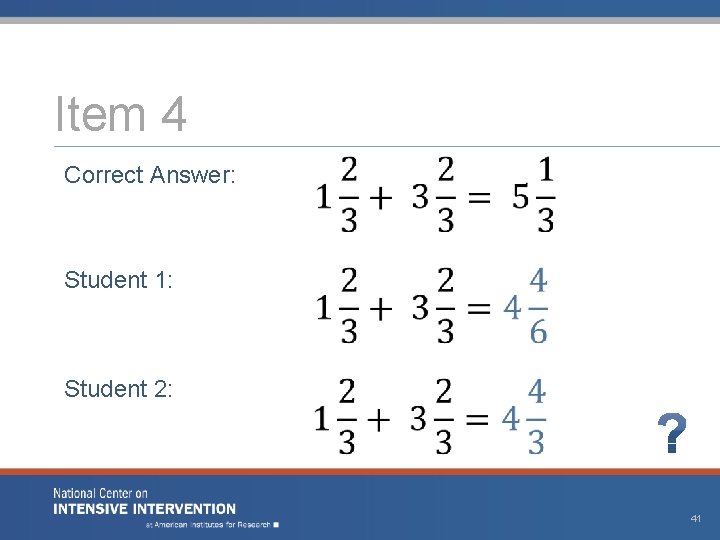Click the blue header bar at top
This screenshot has width=720, height=540.
[x=360, y=8]
